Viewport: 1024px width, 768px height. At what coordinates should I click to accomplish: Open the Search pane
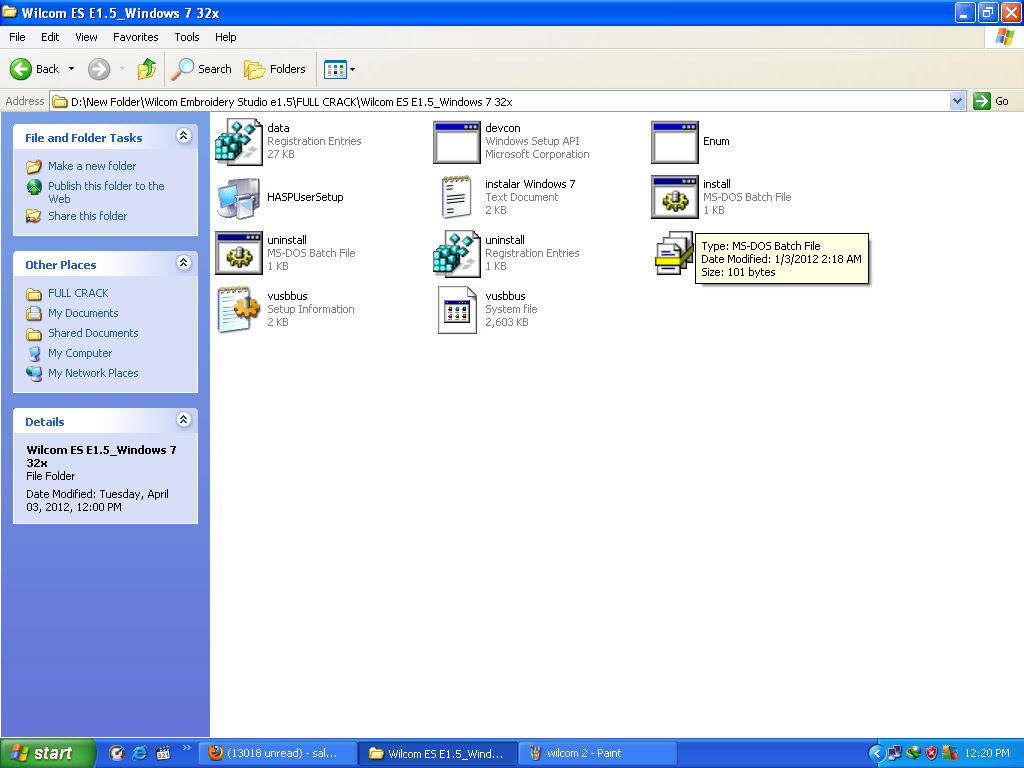click(201, 69)
